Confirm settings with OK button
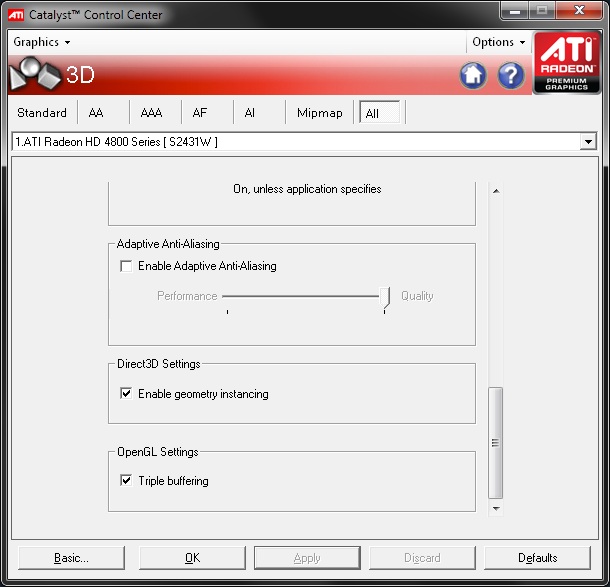This screenshot has width=610, height=587. [192, 558]
